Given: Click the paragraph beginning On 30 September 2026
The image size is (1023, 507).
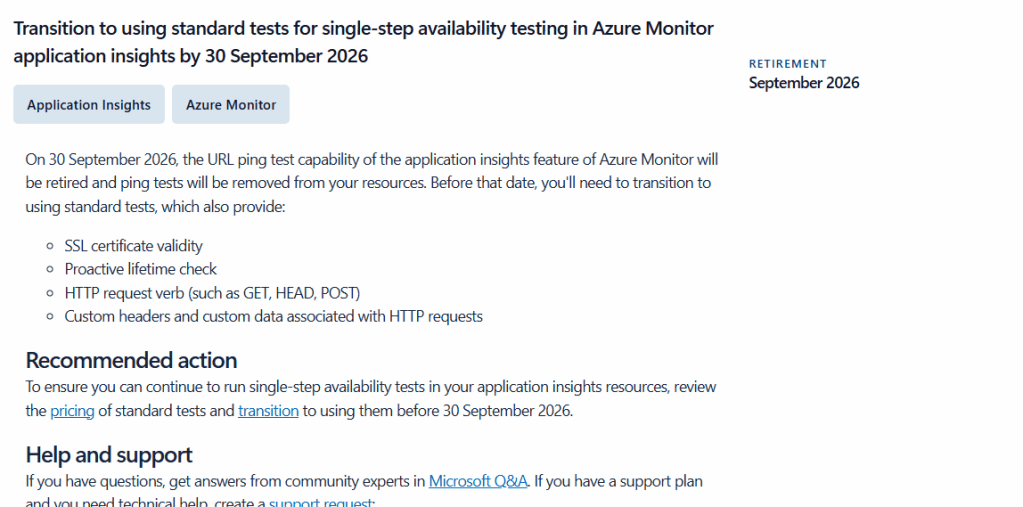Looking at the screenshot, I should pyautogui.click(x=371, y=183).
